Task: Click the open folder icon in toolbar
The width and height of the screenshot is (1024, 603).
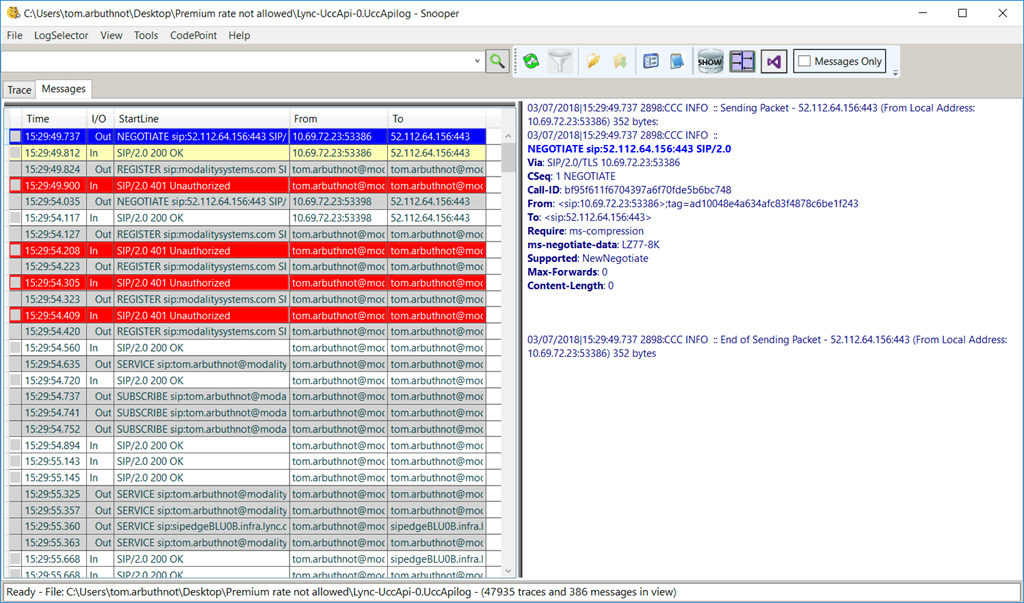Action: pos(594,62)
